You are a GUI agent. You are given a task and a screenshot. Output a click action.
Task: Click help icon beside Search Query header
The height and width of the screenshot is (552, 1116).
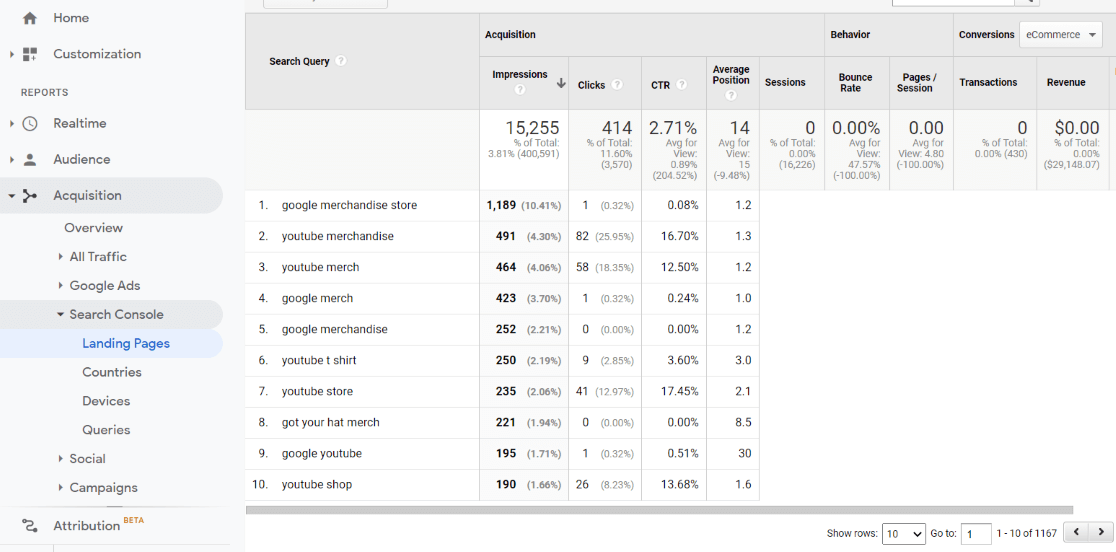click(341, 61)
